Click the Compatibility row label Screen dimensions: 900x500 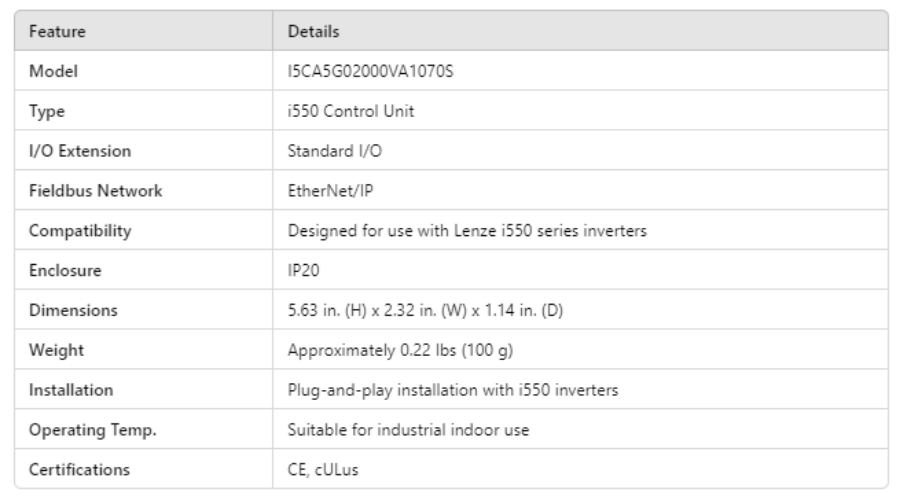click(x=80, y=231)
